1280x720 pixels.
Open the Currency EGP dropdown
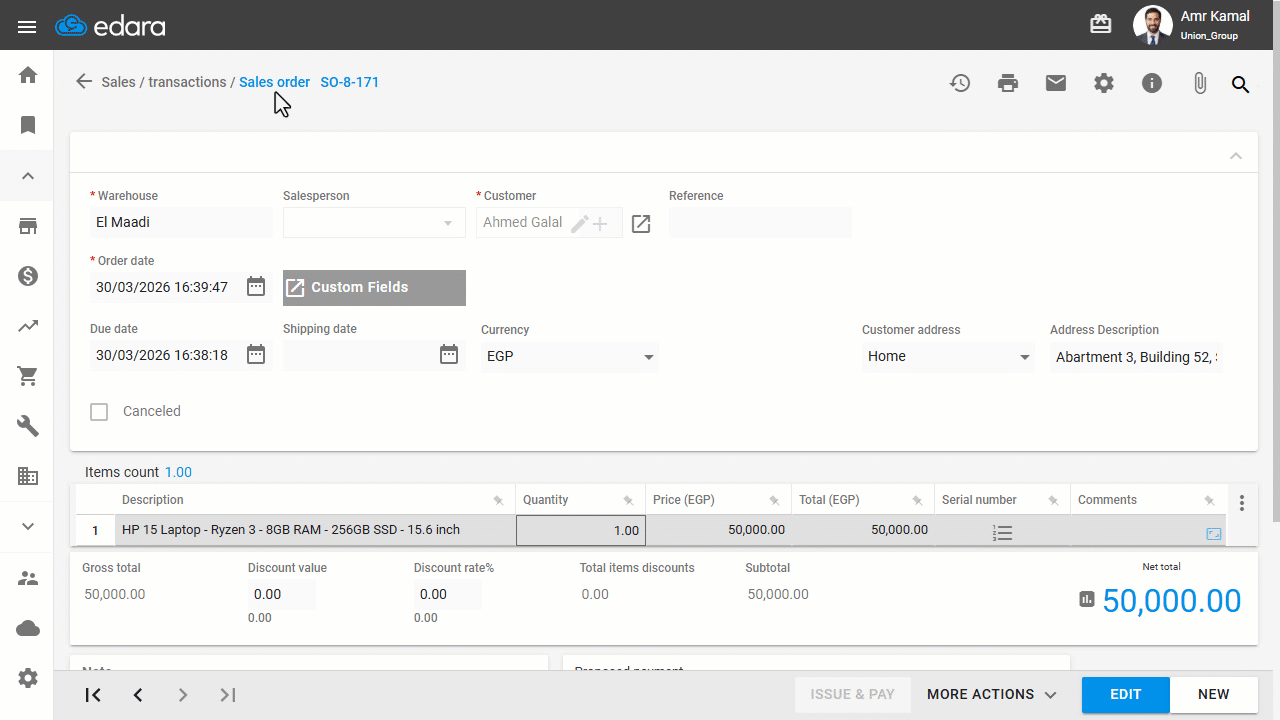569,357
